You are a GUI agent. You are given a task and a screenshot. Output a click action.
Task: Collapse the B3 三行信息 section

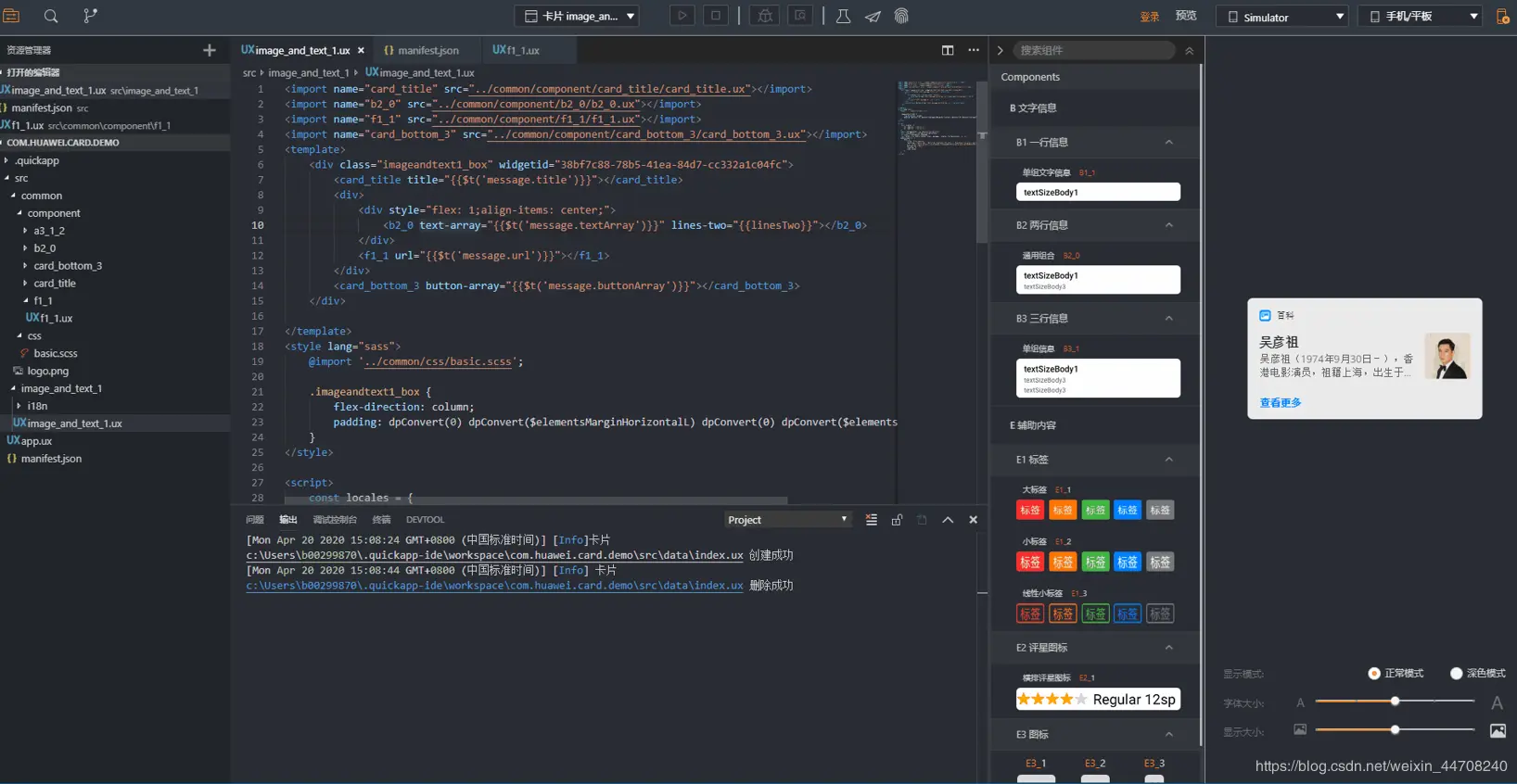click(1168, 319)
